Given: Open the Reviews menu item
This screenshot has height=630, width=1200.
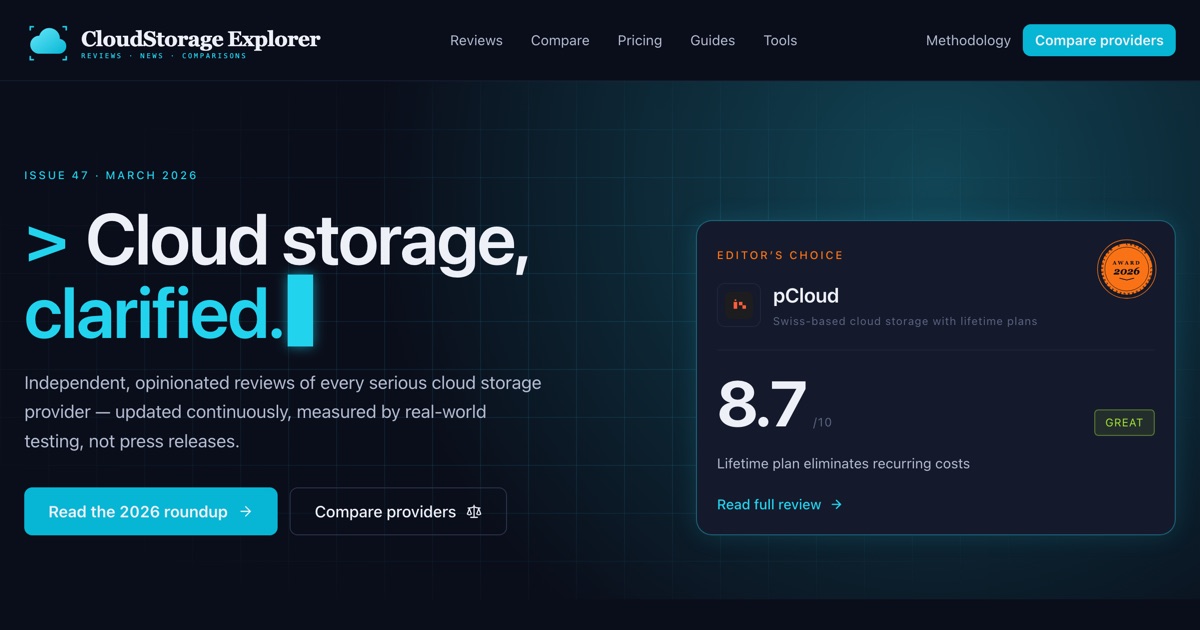Looking at the screenshot, I should [476, 41].
